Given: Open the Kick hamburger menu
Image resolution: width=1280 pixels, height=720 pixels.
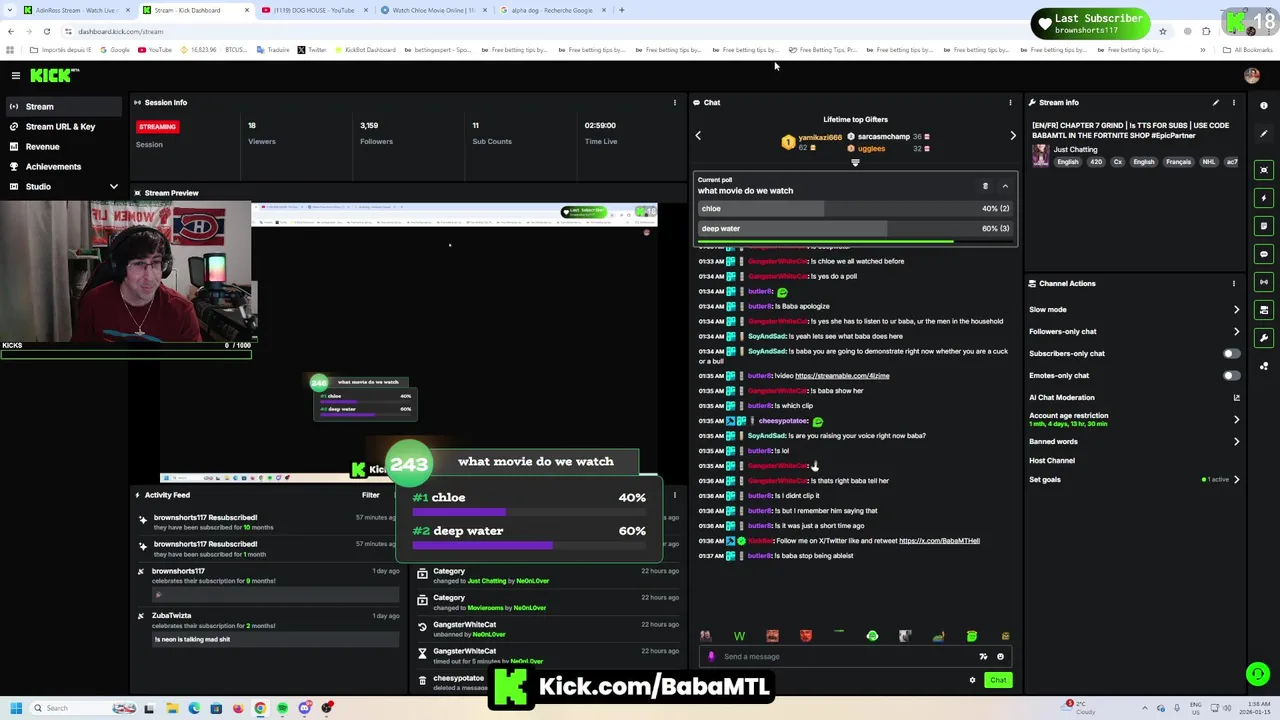Looking at the screenshot, I should (16, 75).
